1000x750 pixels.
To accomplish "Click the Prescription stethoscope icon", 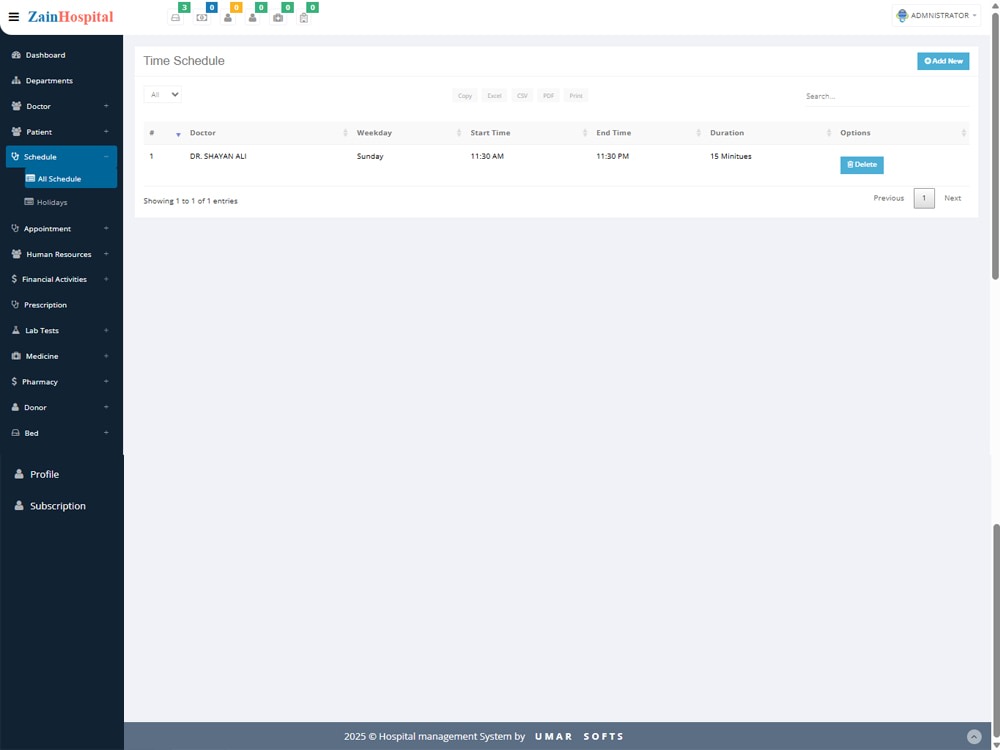I will coord(15,305).
